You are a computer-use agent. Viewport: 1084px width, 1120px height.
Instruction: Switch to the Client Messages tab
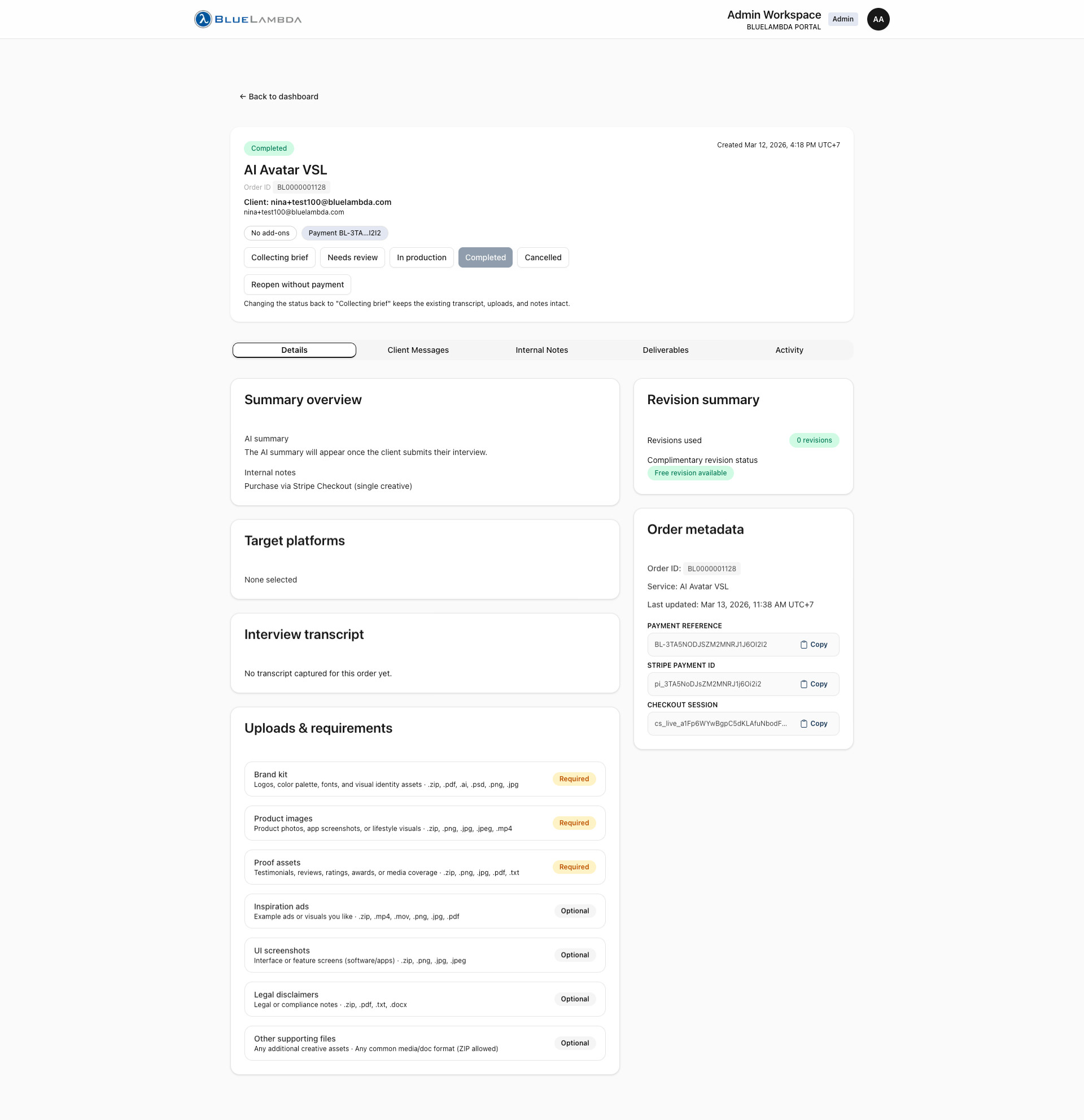pyautogui.click(x=418, y=349)
